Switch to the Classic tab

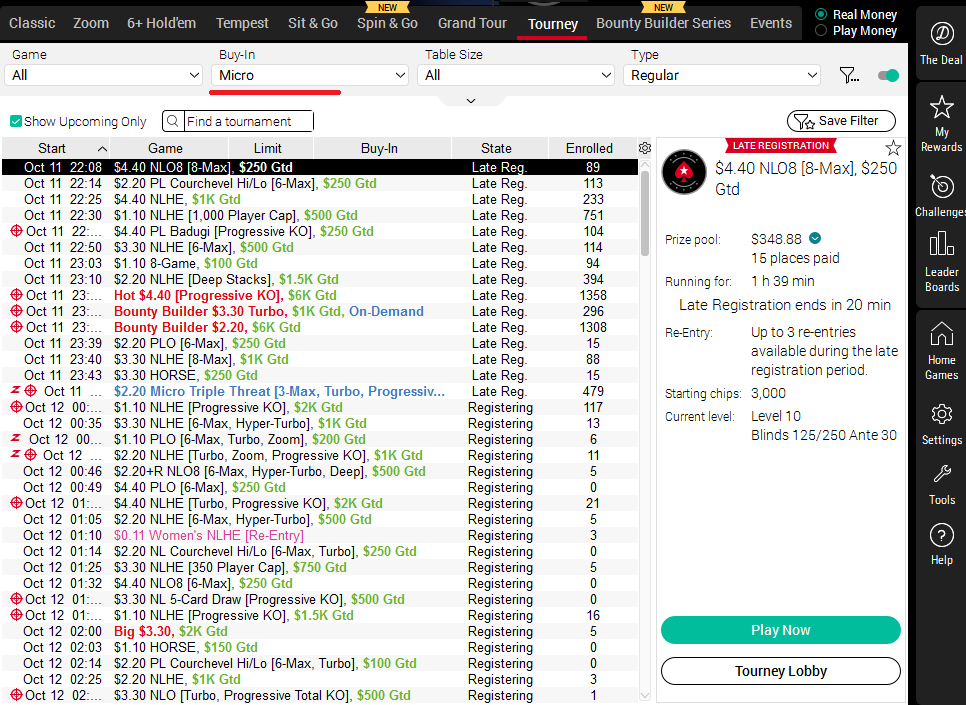(x=32, y=23)
